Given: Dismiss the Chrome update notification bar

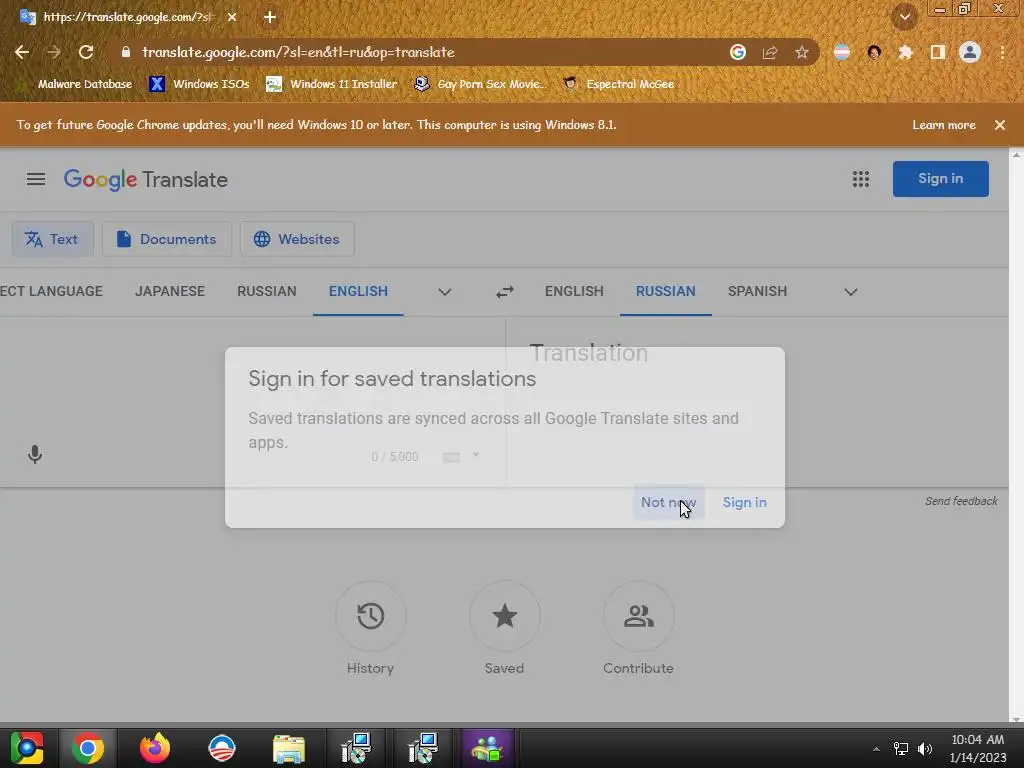Looking at the screenshot, I should tap(1000, 125).
